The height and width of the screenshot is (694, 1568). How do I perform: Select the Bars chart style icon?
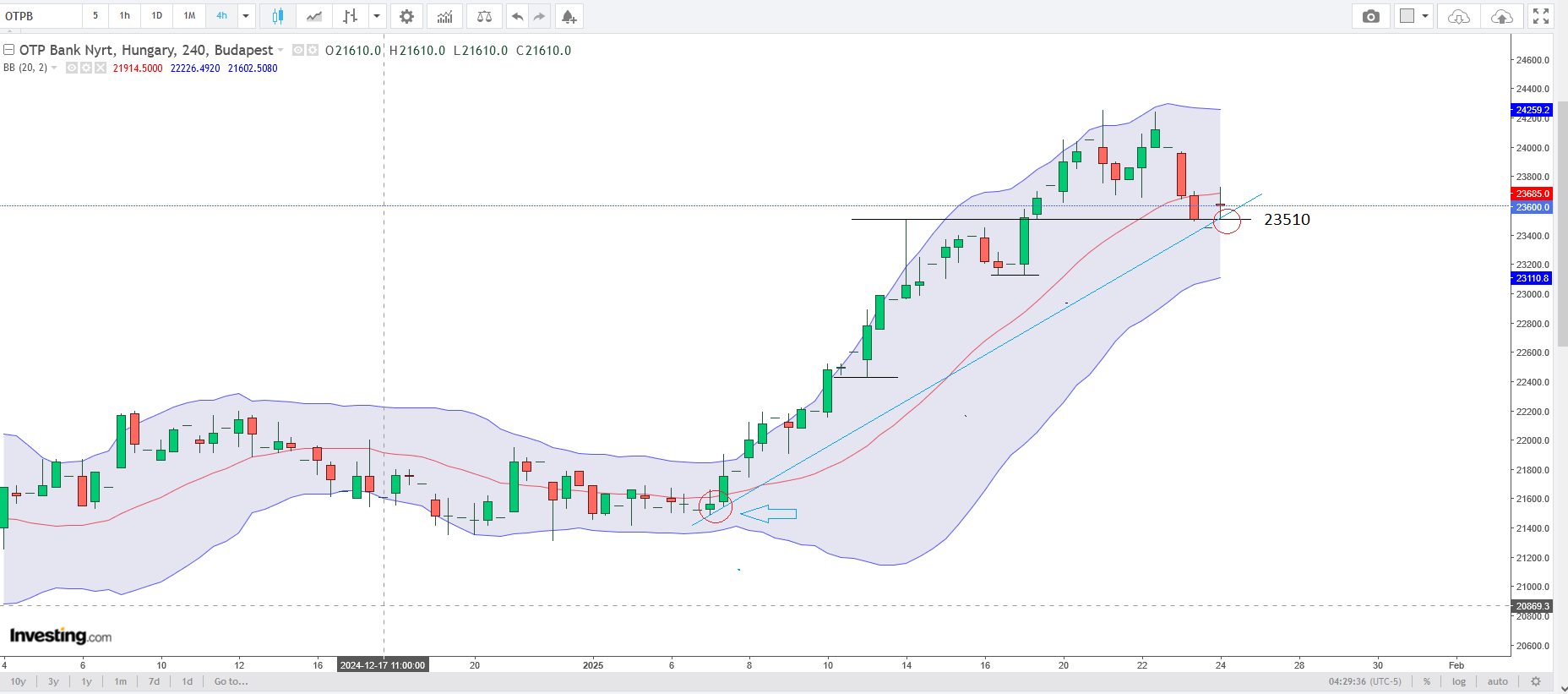(x=351, y=16)
